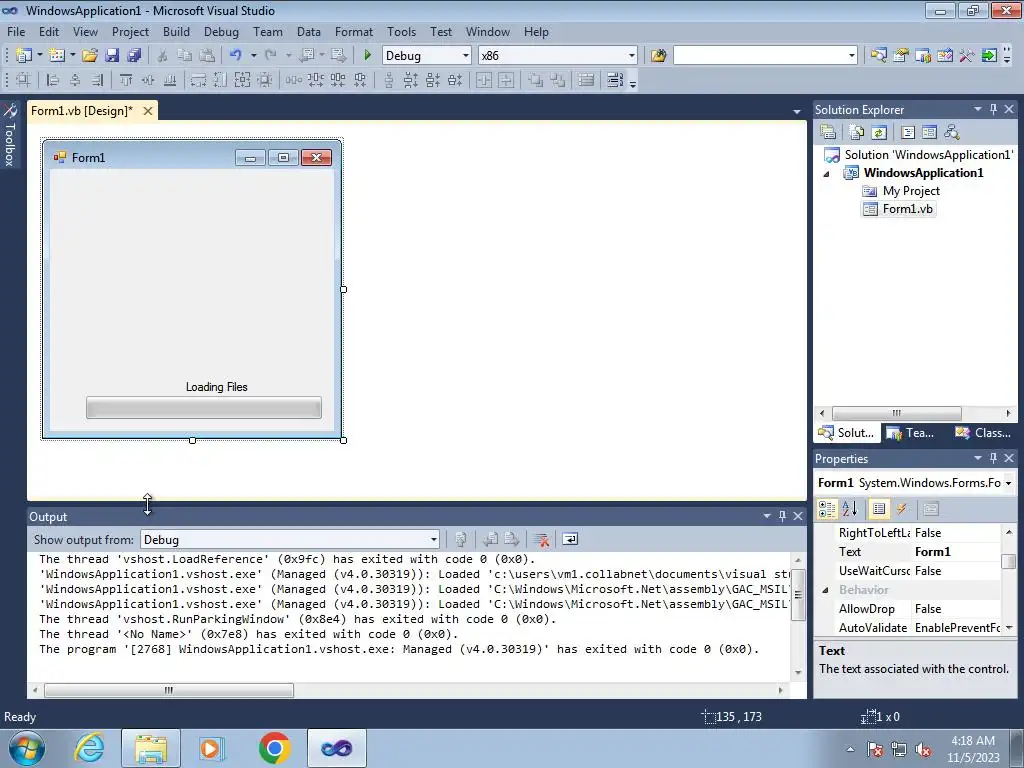Toggle Categorized view in Properties panel
The image size is (1024, 768).
coord(827,509)
